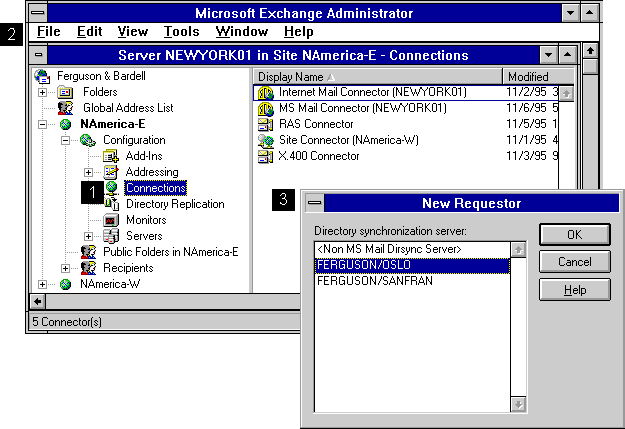Click the Ferguson & Bardell organization icon
This screenshot has width=625, height=429.
(x=42, y=76)
